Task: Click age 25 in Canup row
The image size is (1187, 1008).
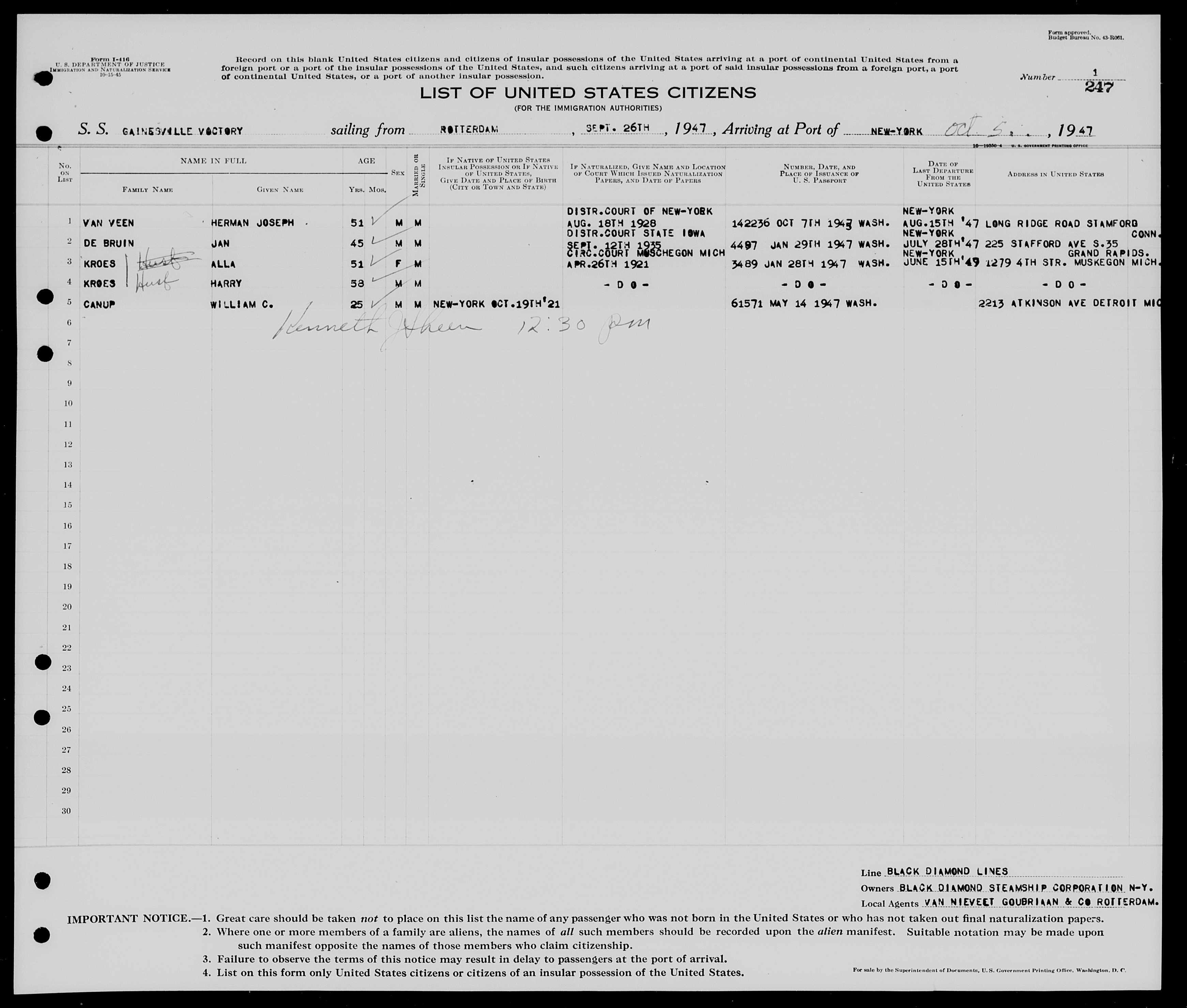Action: [356, 305]
